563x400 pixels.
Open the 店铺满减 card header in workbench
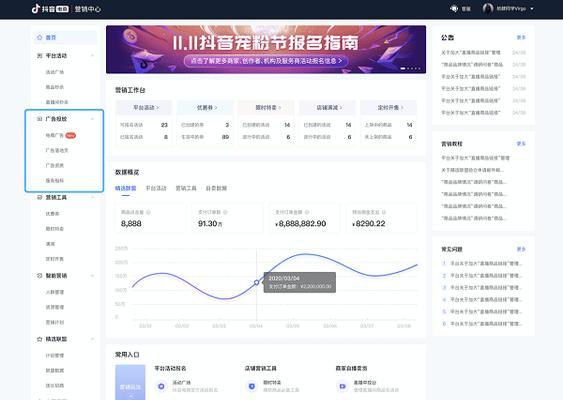point(327,108)
